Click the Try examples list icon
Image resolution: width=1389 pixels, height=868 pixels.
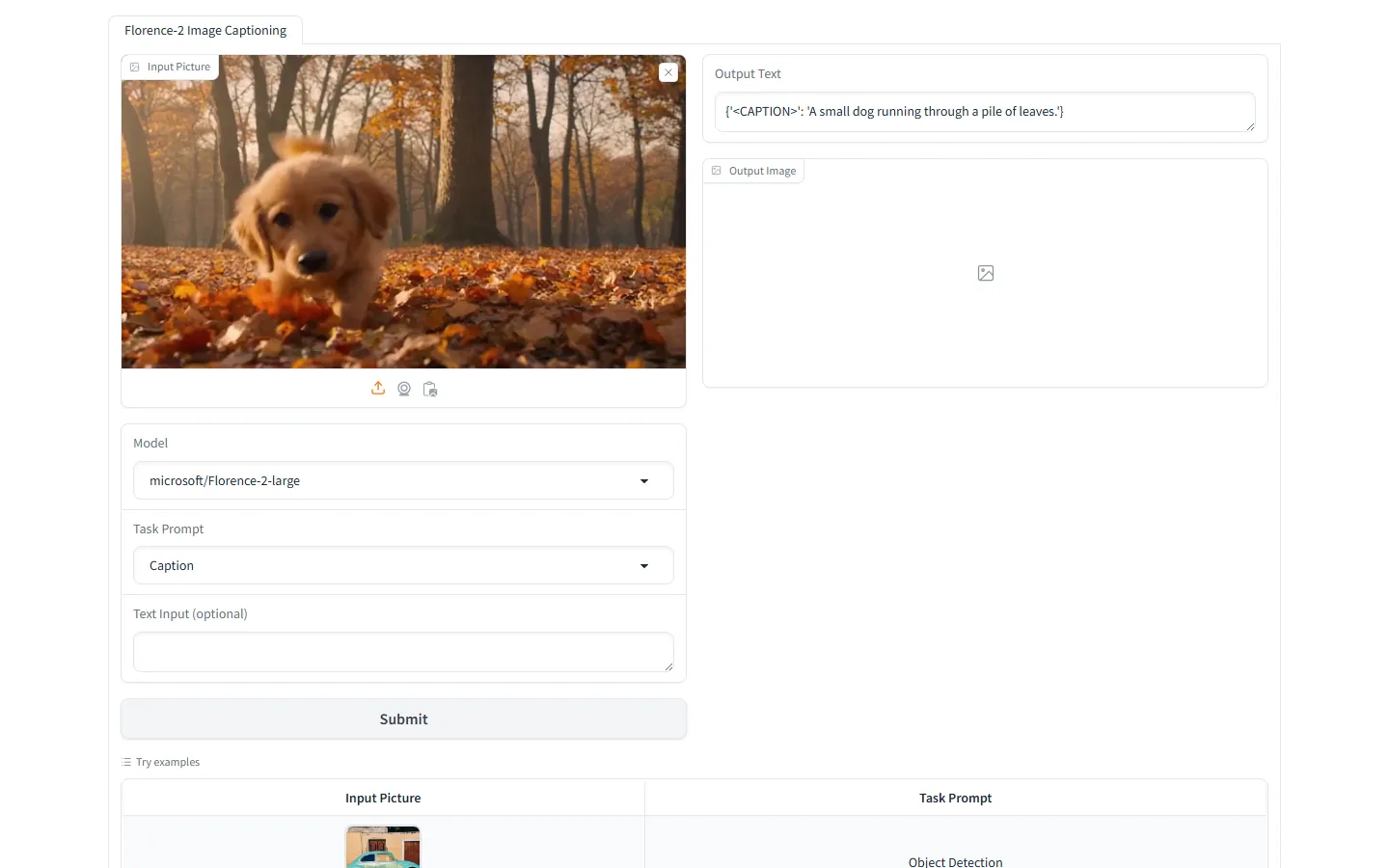click(126, 762)
